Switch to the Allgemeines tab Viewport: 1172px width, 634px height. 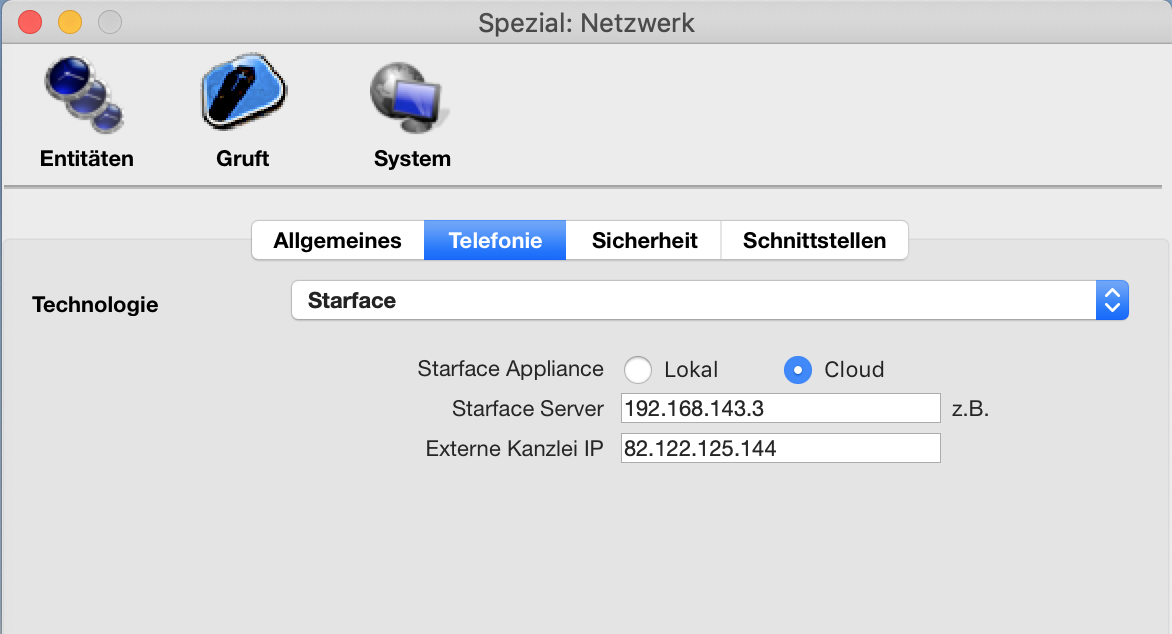click(338, 240)
